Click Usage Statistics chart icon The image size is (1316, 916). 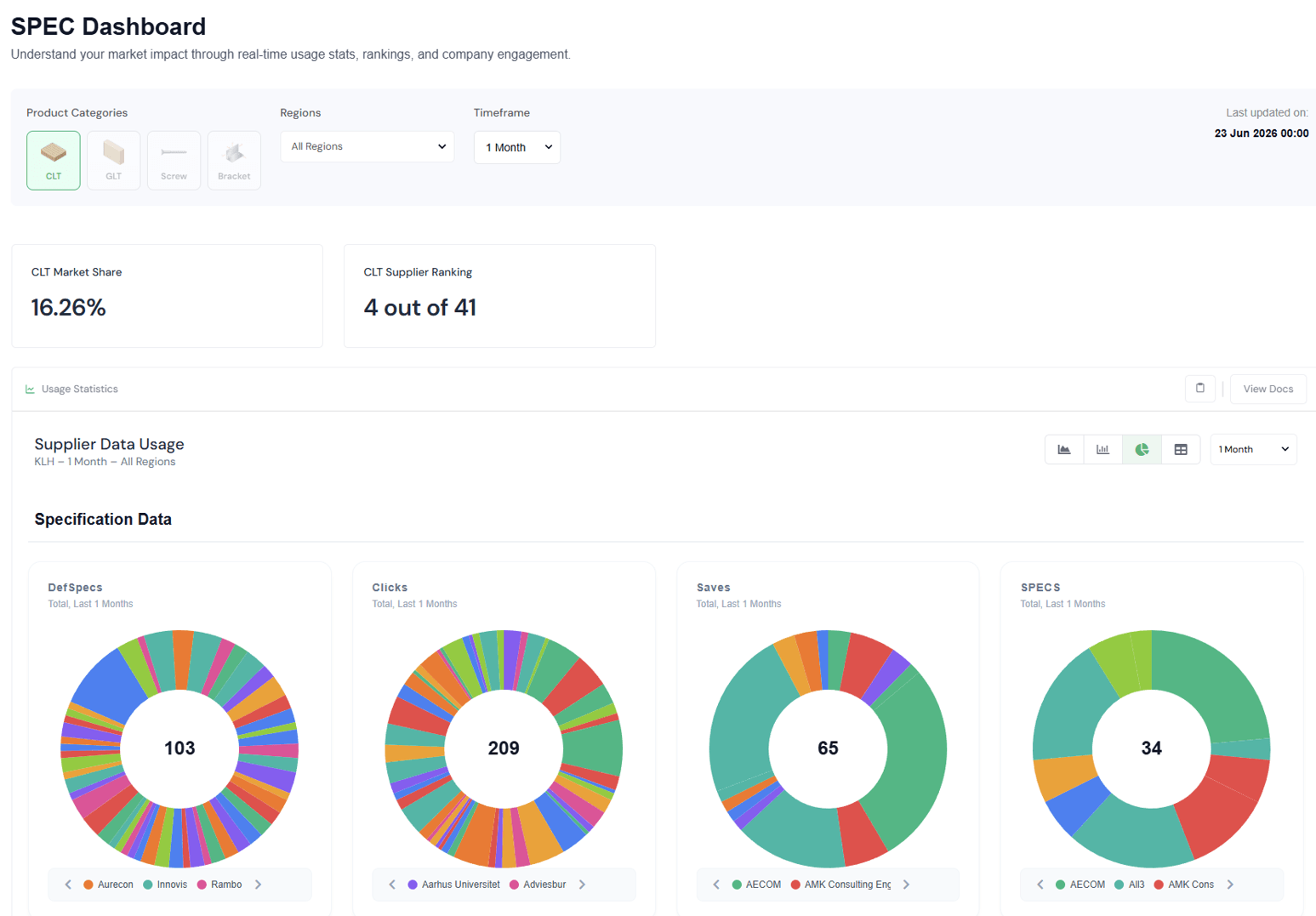[x=30, y=390]
